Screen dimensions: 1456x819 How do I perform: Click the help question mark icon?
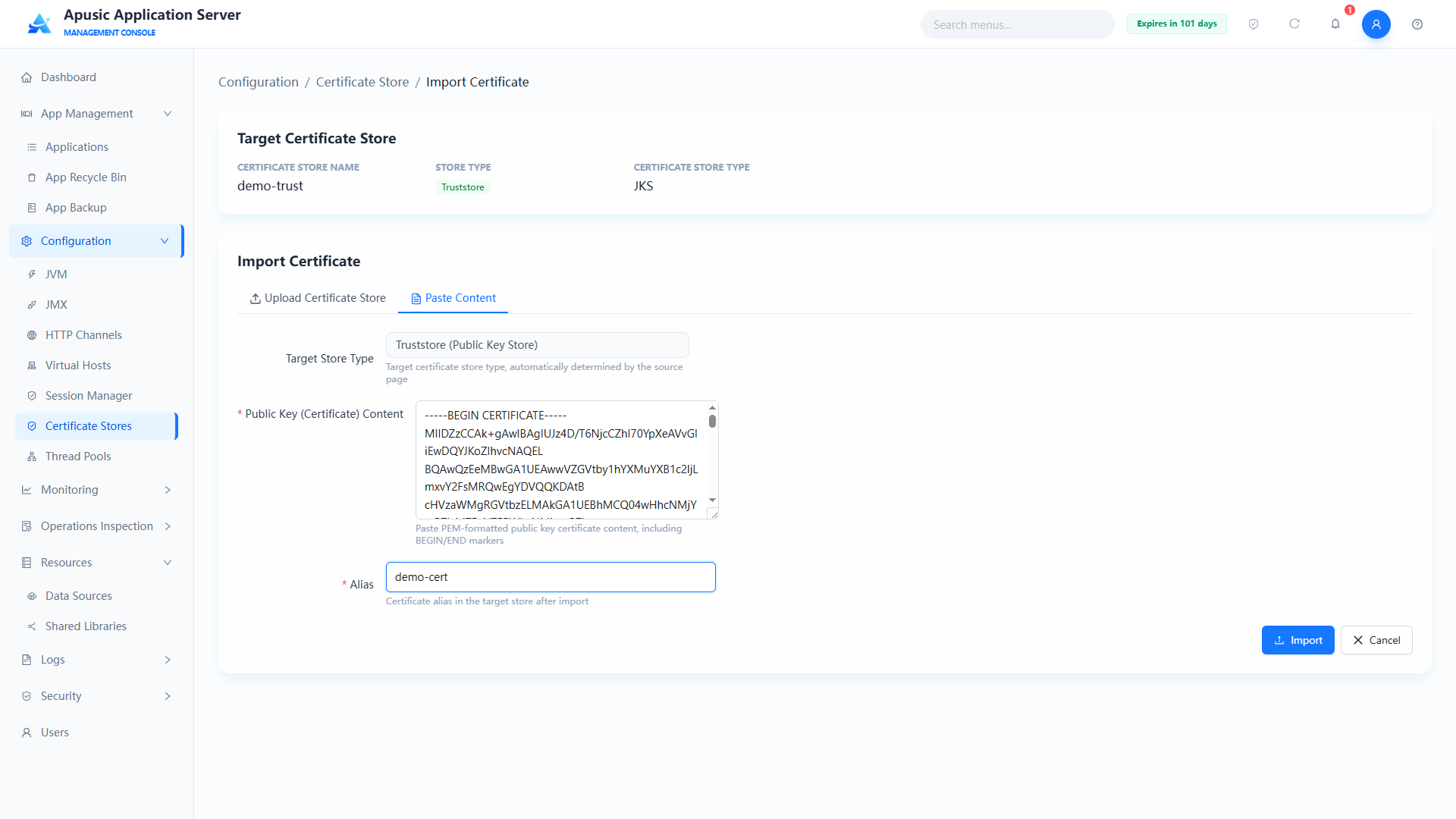[x=1417, y=24]
